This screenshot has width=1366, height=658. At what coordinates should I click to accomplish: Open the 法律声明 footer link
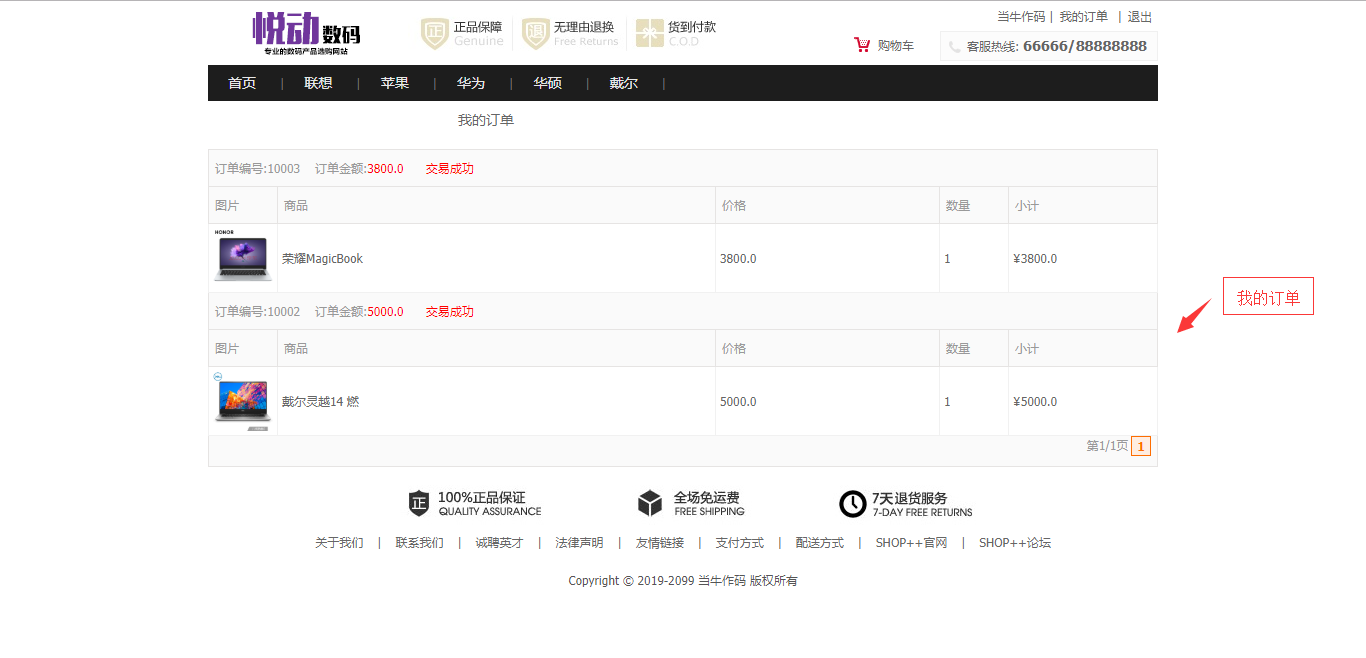coord(579,543)
